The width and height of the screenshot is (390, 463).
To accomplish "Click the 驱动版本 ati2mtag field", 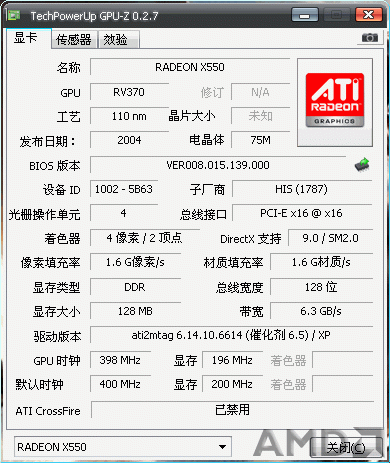I will click(231, 335).
